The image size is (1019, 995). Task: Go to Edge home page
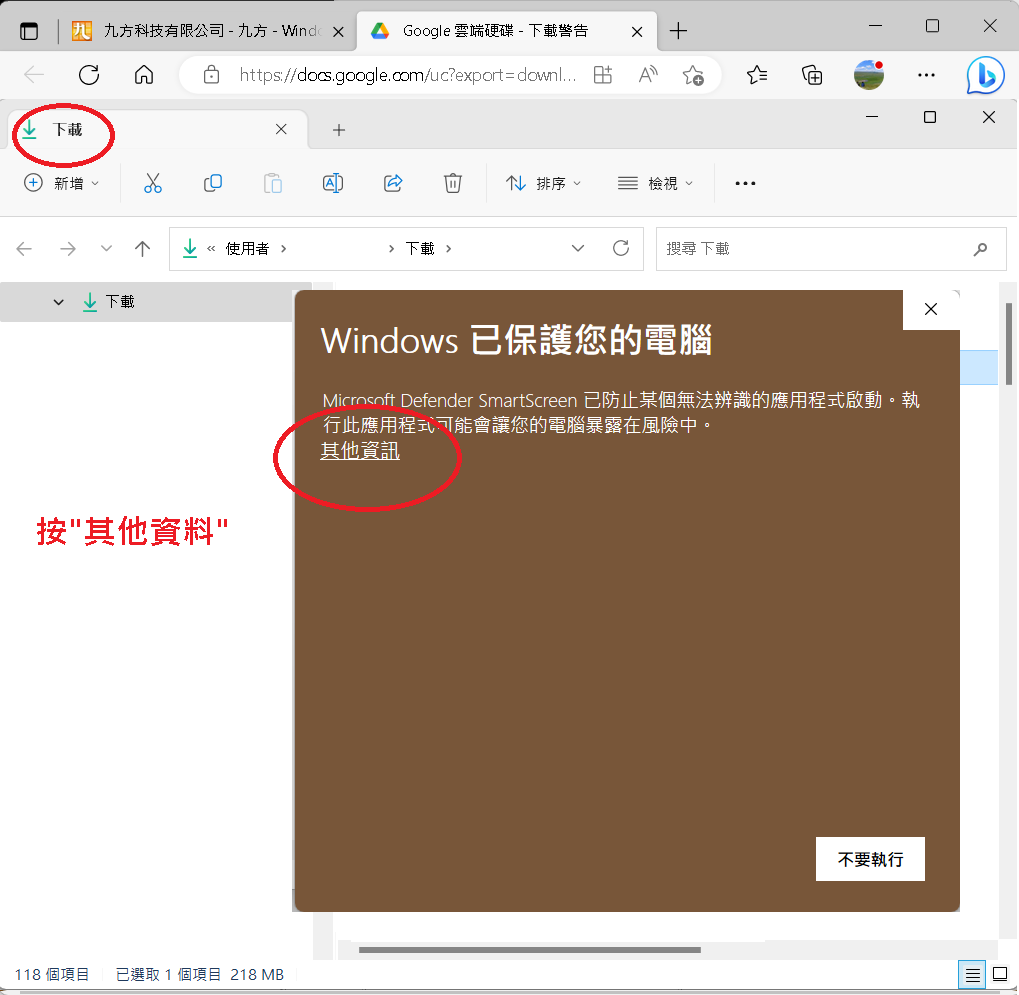pyautogui.click(x=144, y=75)
